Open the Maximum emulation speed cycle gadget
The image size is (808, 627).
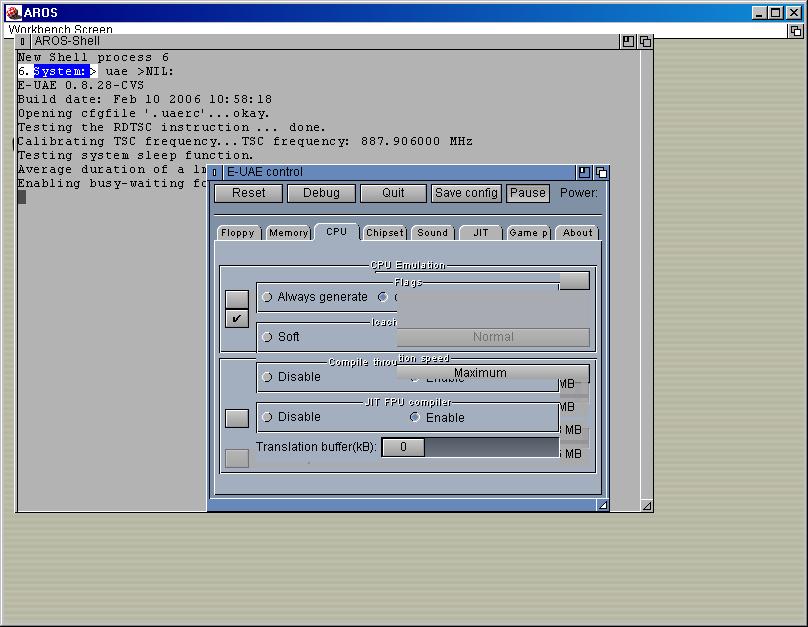(x=493, y=372)
